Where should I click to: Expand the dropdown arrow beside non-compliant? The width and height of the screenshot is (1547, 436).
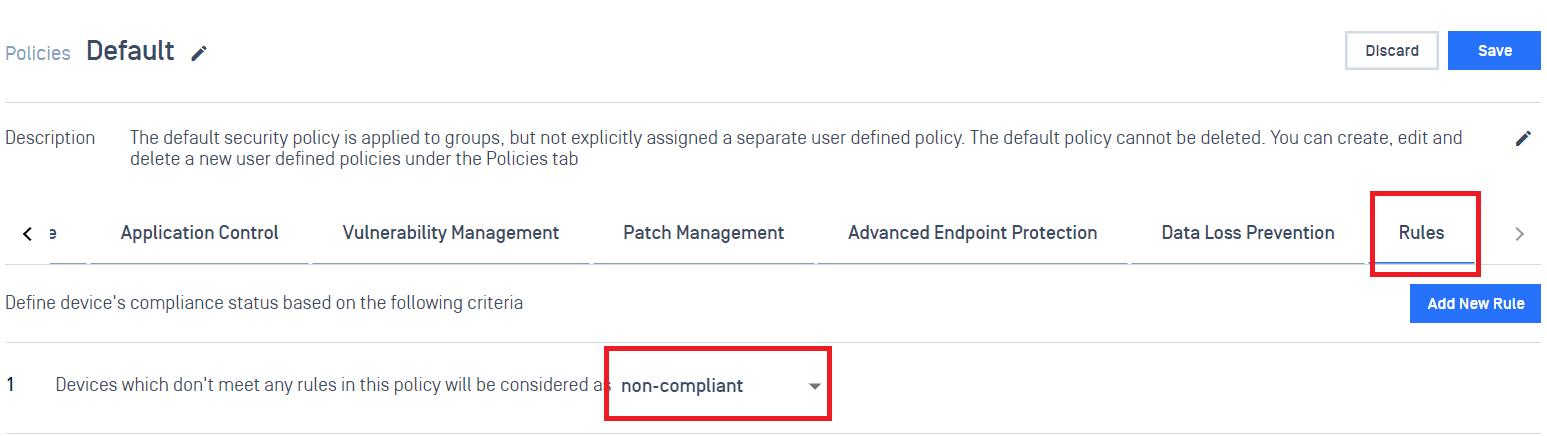[x=814, y=386]
